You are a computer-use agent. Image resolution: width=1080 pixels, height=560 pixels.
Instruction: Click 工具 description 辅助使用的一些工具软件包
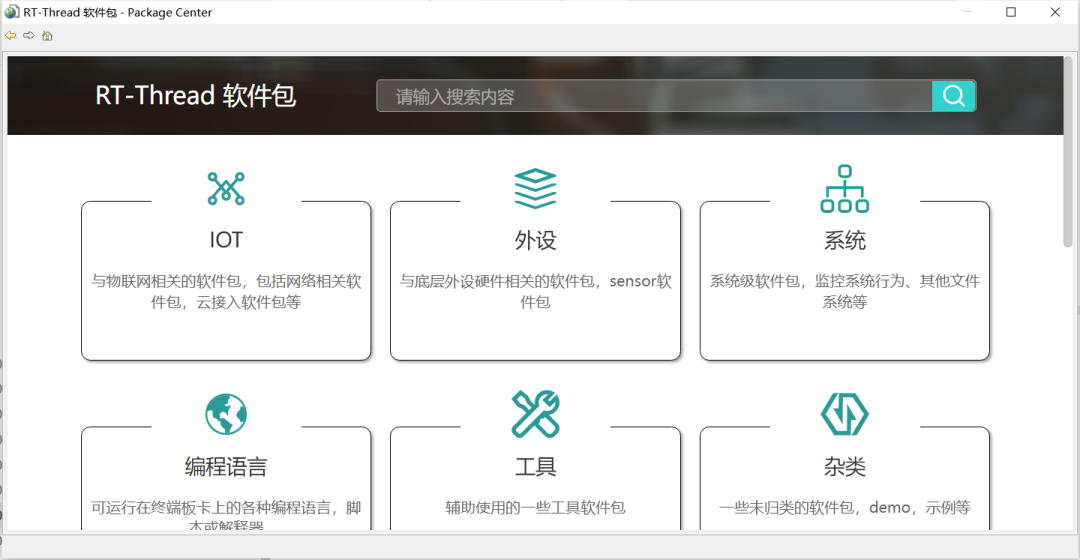[535, 508]
